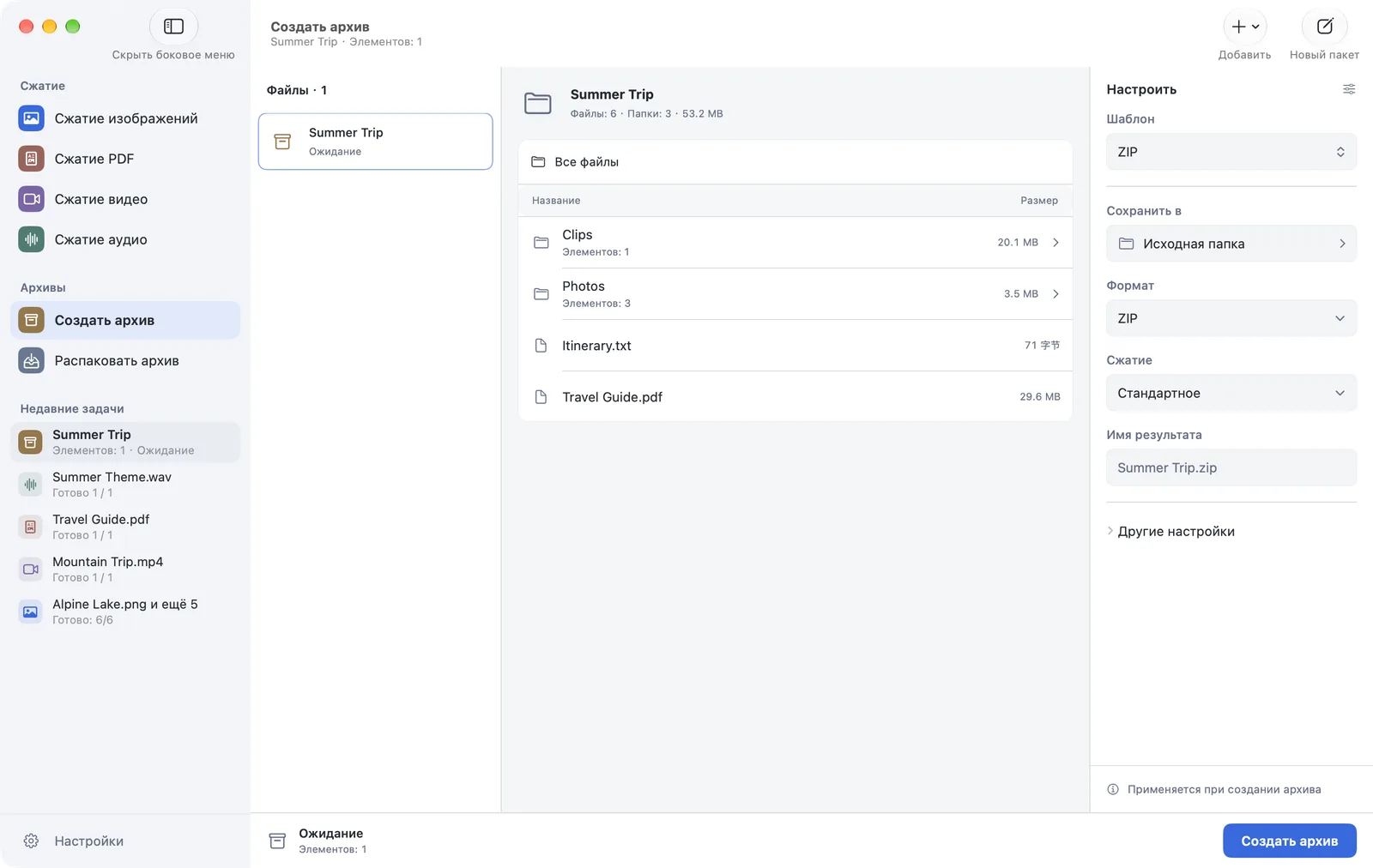The height and width of the screenshot is (868, 1373).
Task: Open the Photos folder chevron
Action: (1055, 294)
